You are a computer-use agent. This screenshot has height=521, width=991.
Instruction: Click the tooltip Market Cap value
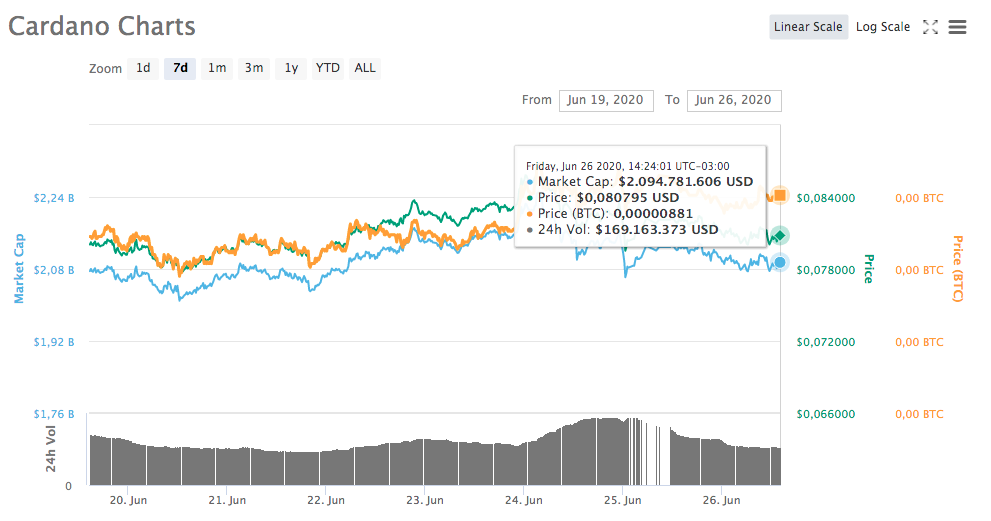686,182
